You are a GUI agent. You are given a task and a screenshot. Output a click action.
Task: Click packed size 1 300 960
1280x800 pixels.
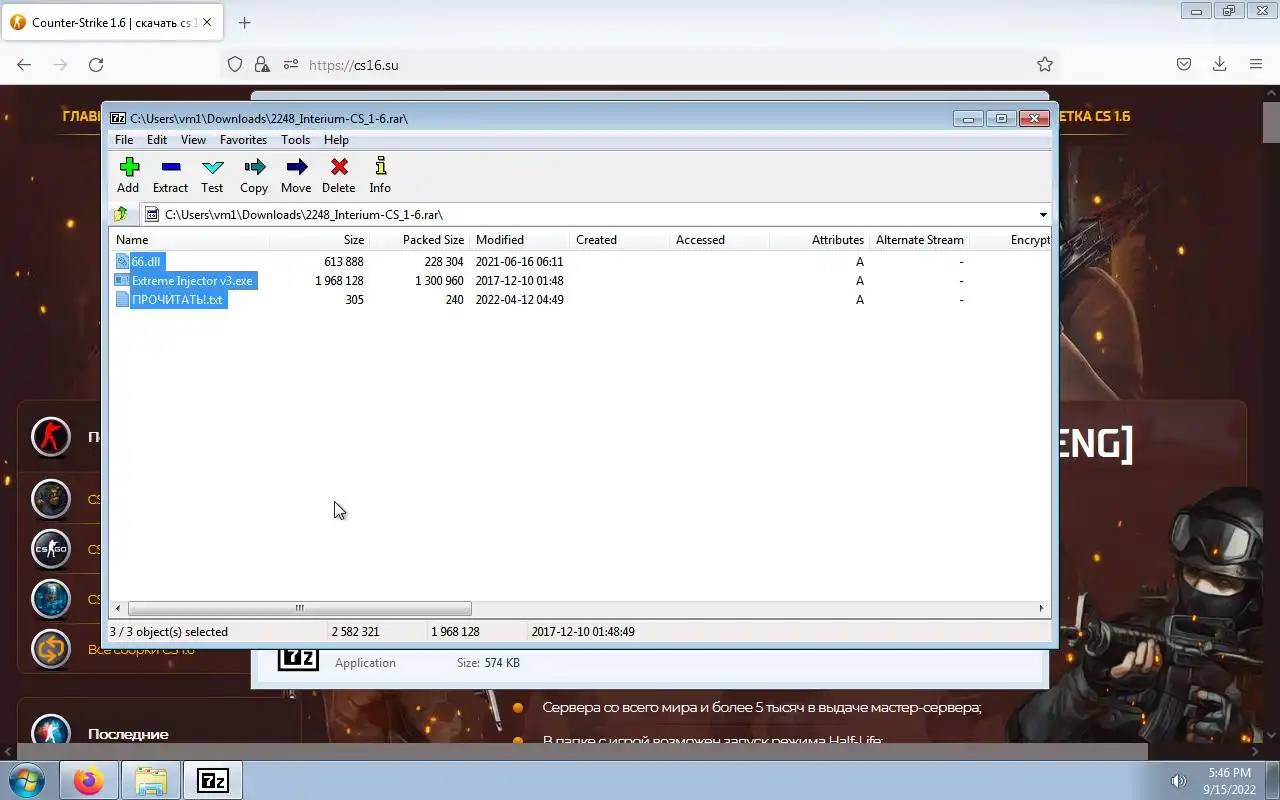439,281
